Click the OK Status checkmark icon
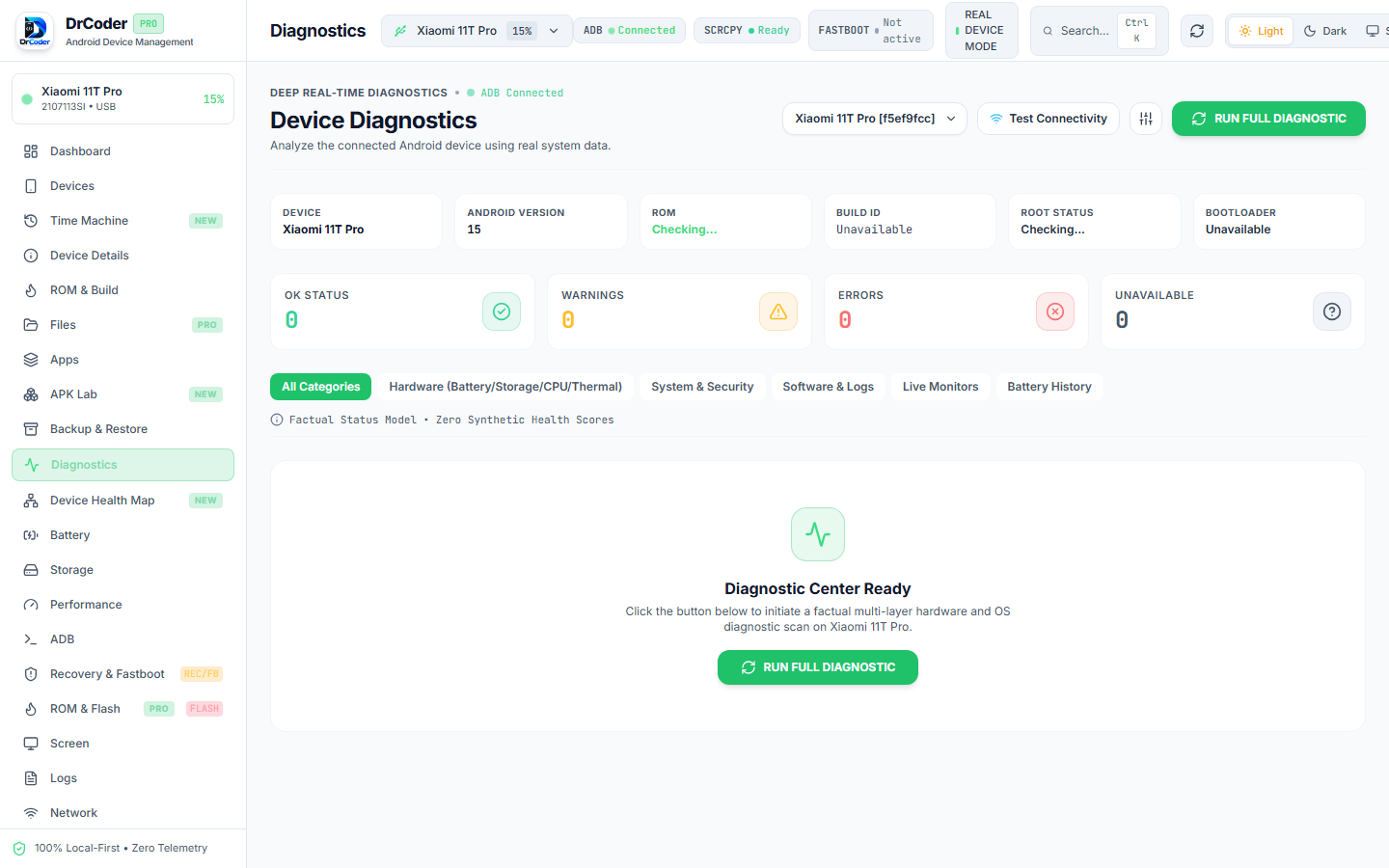Image resolution: width=1389 pixels, height=868 pixels. (x=502, y=312)
